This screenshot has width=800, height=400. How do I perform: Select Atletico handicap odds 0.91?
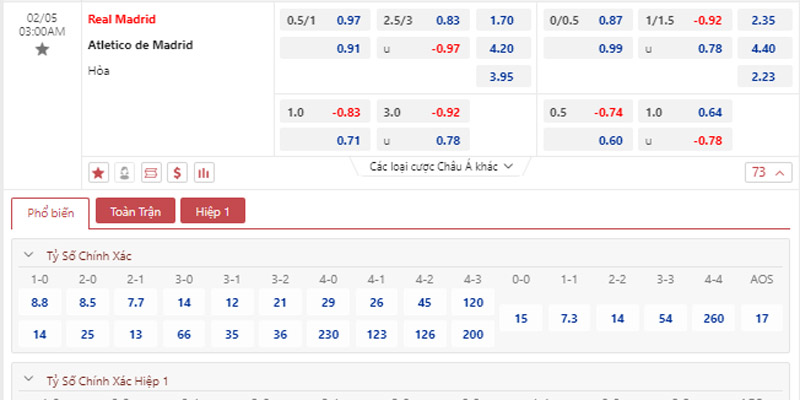(325, 48)
